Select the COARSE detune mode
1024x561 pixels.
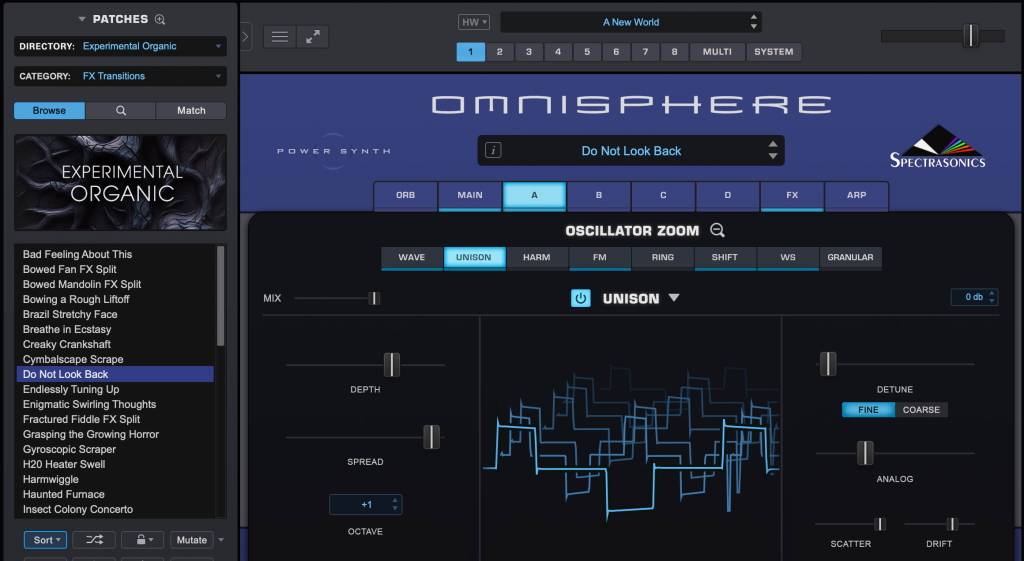[921, 409]
